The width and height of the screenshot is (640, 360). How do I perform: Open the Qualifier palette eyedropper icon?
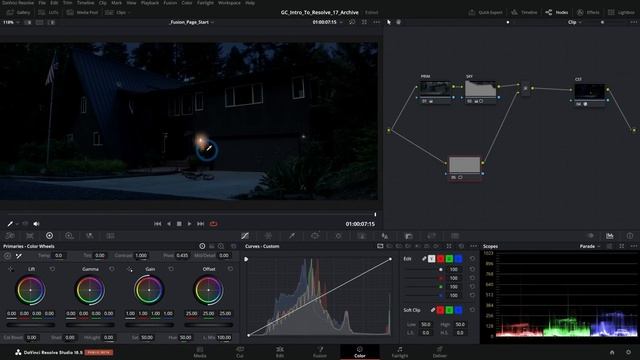coord(292,236)
